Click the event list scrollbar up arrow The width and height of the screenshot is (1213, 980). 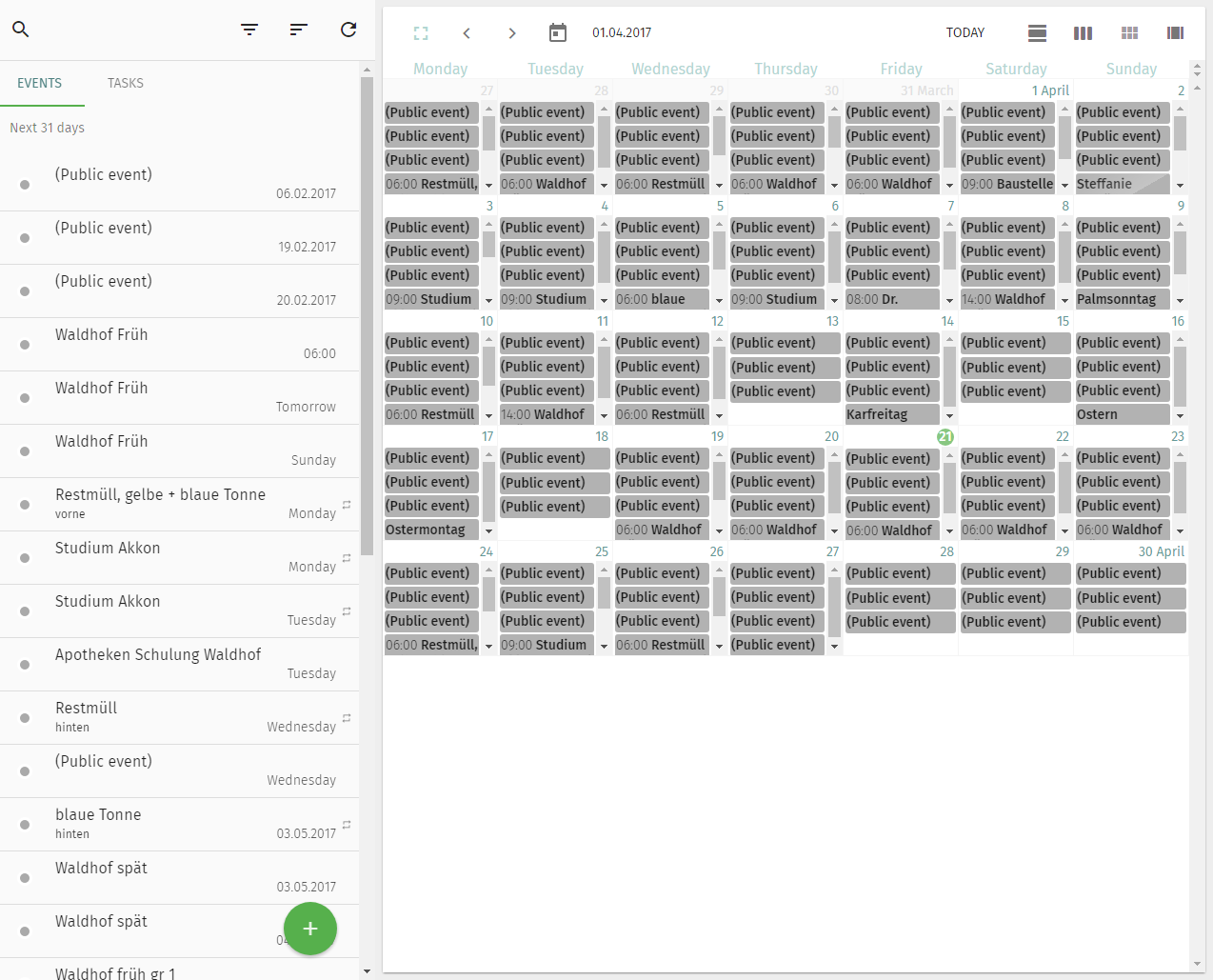pyautogui.click(x=367, y=70)
